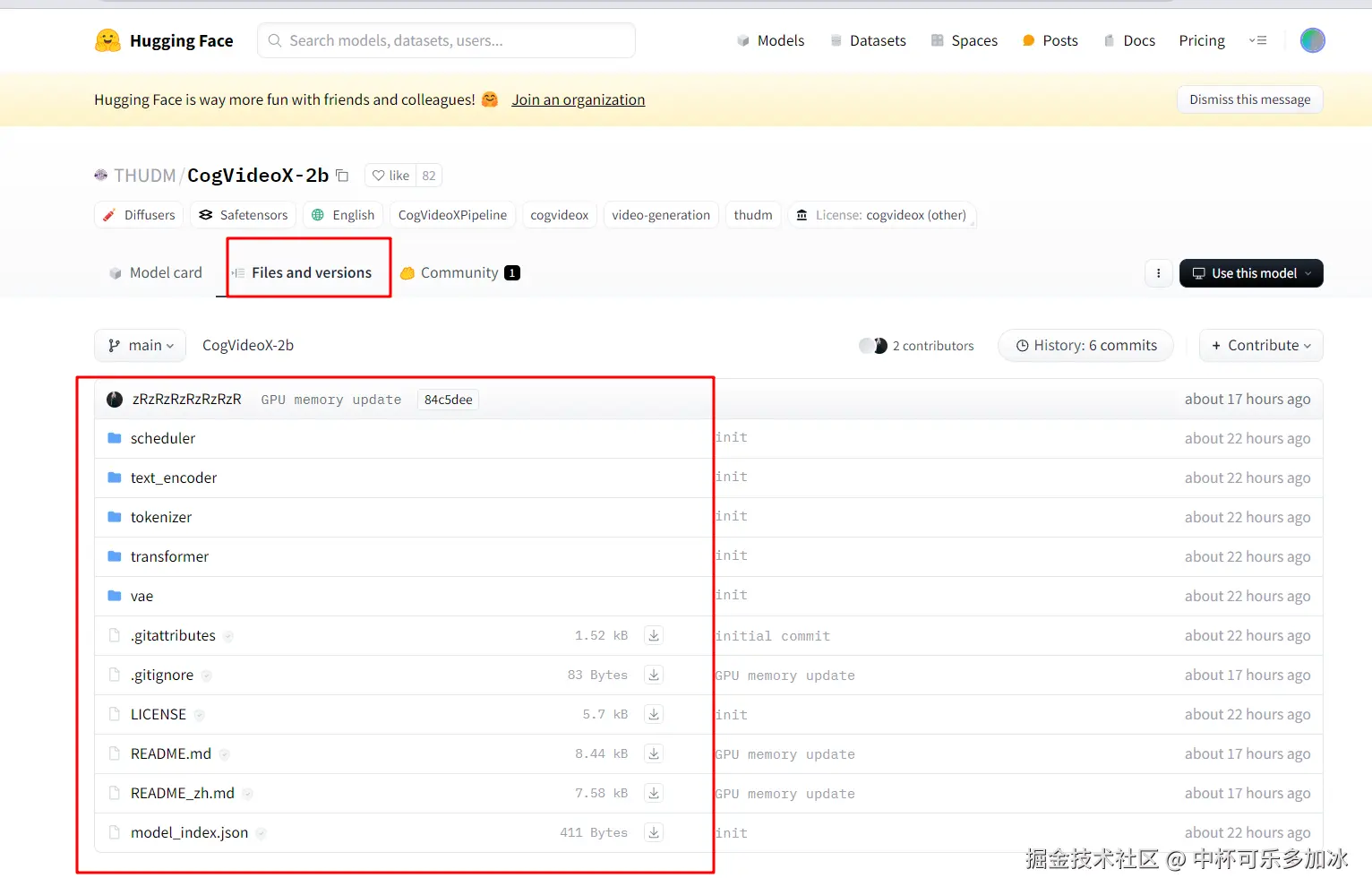The width and height of the screenshot is (1372, 895).
Task: Open the Contribute dropdown
Action: [1261, 346]
